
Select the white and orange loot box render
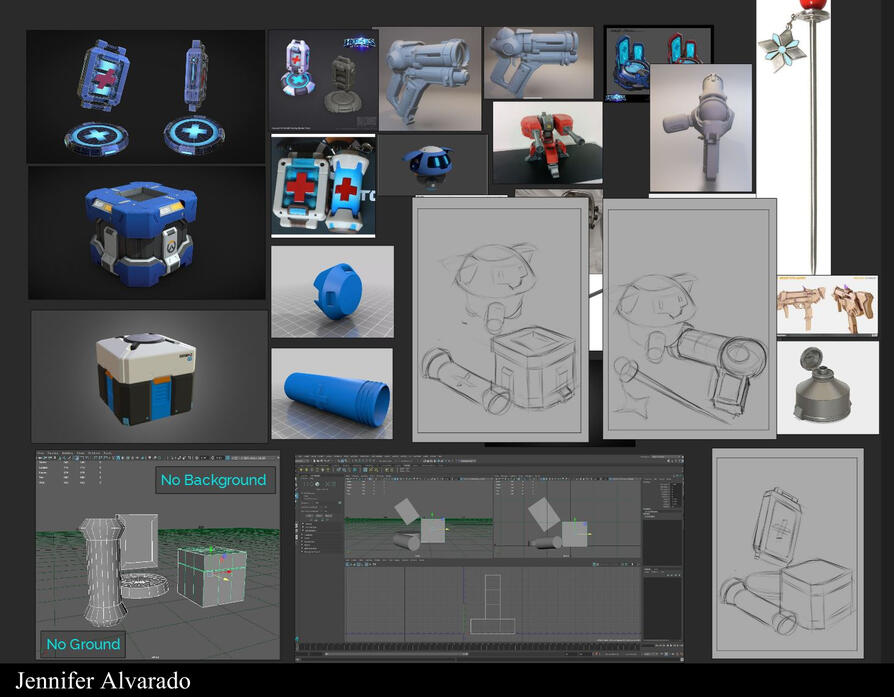coord(148,375)
